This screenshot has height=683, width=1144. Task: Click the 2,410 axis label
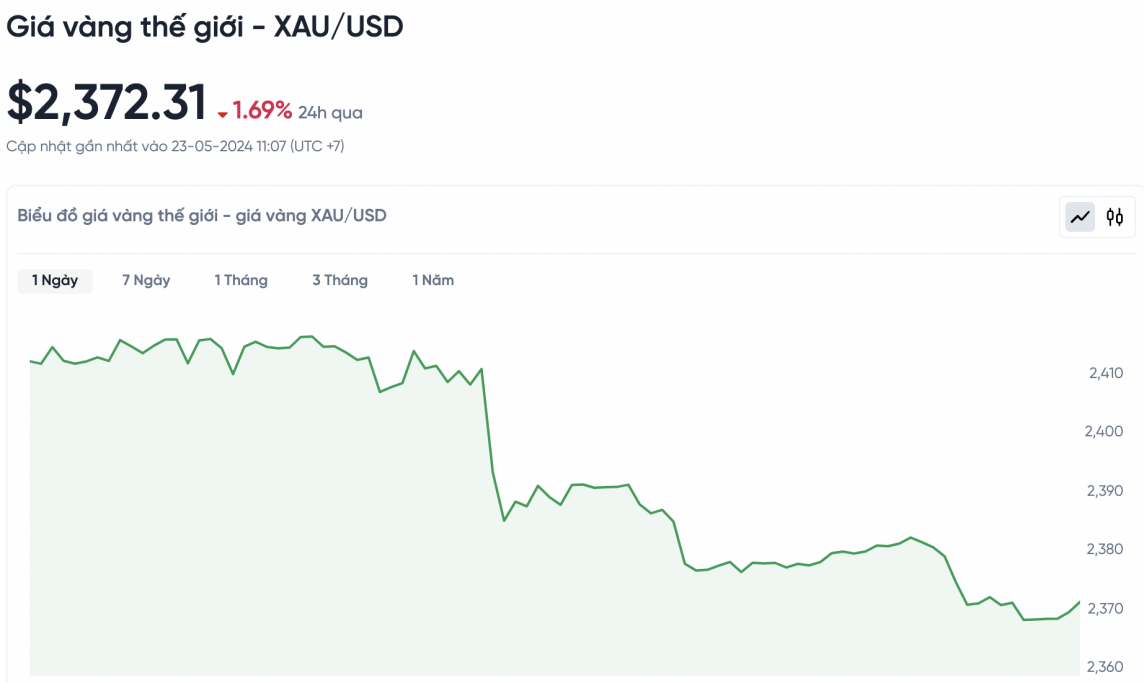[x=1105, y=373]
